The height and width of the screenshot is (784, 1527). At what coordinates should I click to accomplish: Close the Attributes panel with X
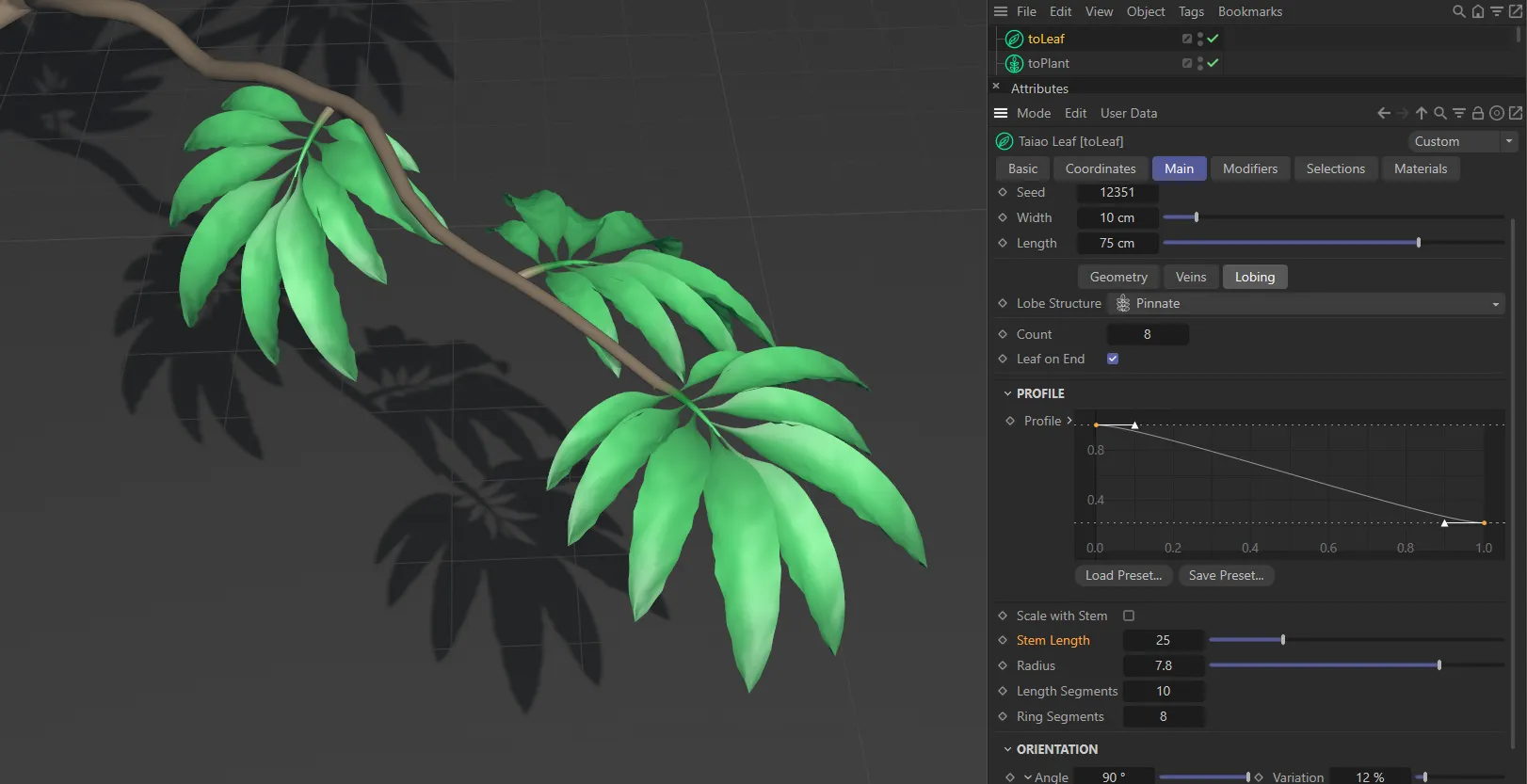coord(996,87)
